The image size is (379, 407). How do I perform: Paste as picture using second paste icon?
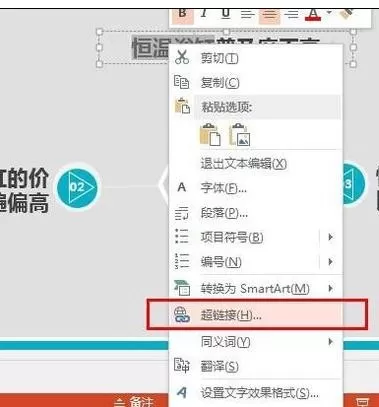239,135
